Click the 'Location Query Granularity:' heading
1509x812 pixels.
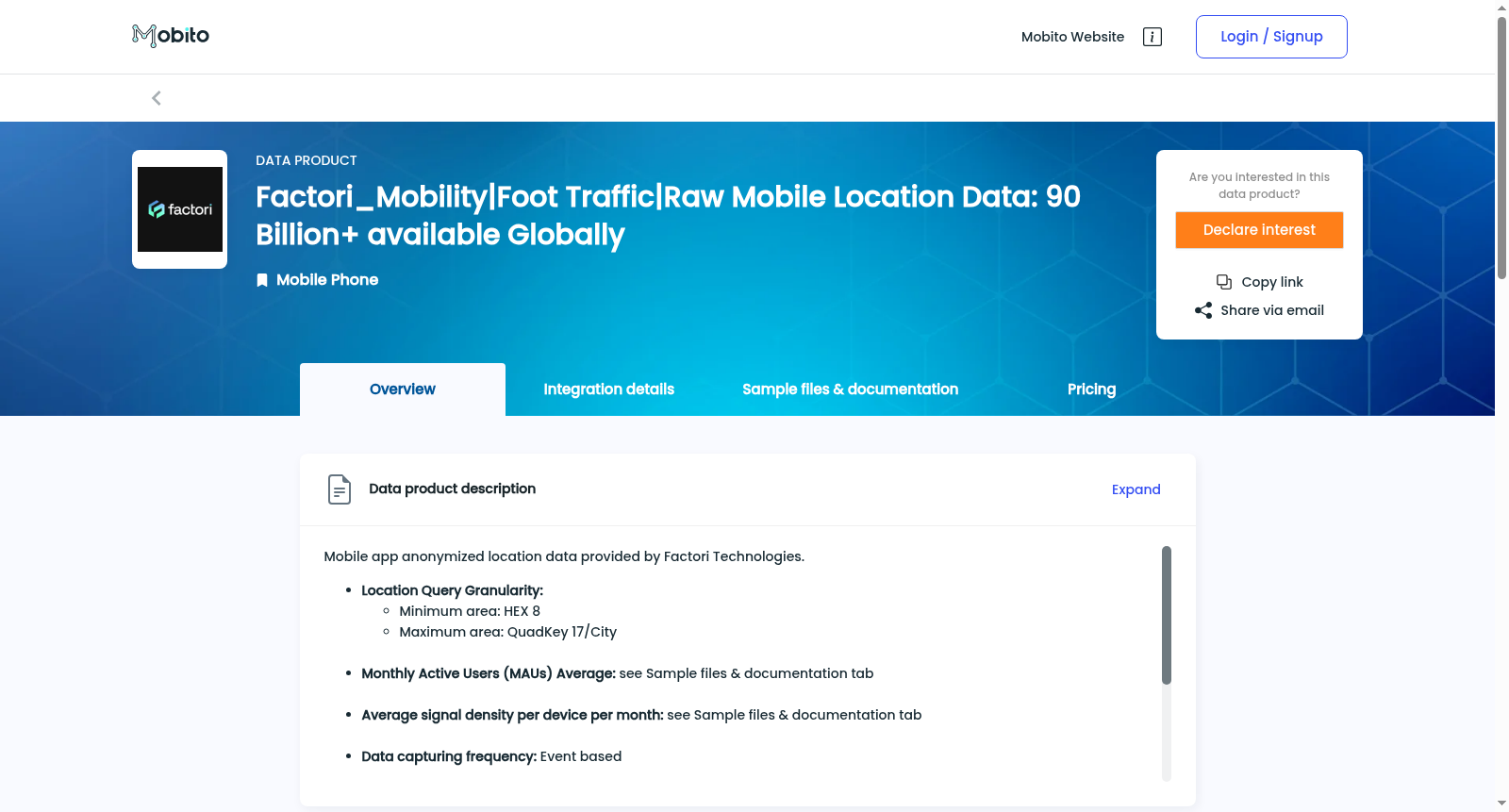(x=453, y=590)
